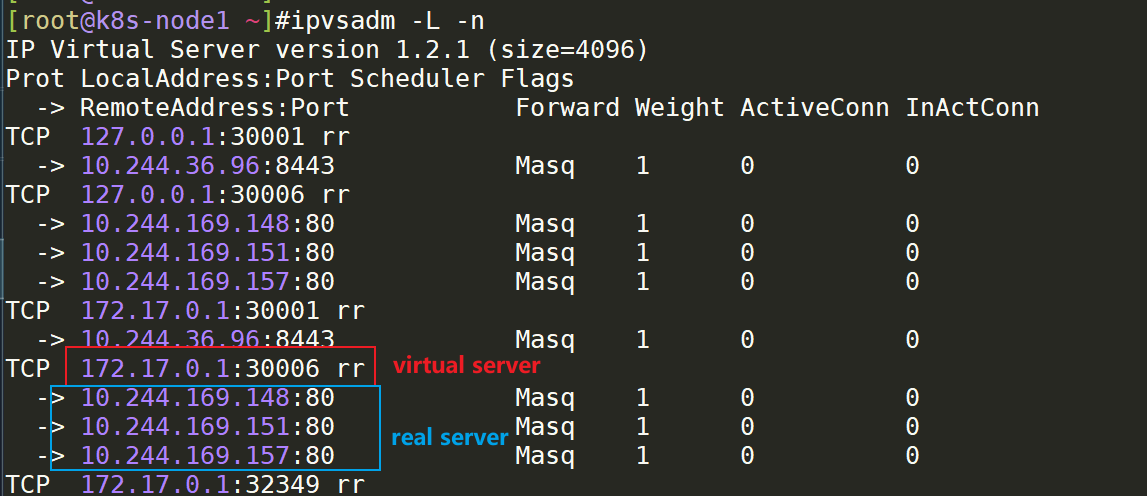Click 10.244.169.157:80 inside the blue box

click(208, 456)
